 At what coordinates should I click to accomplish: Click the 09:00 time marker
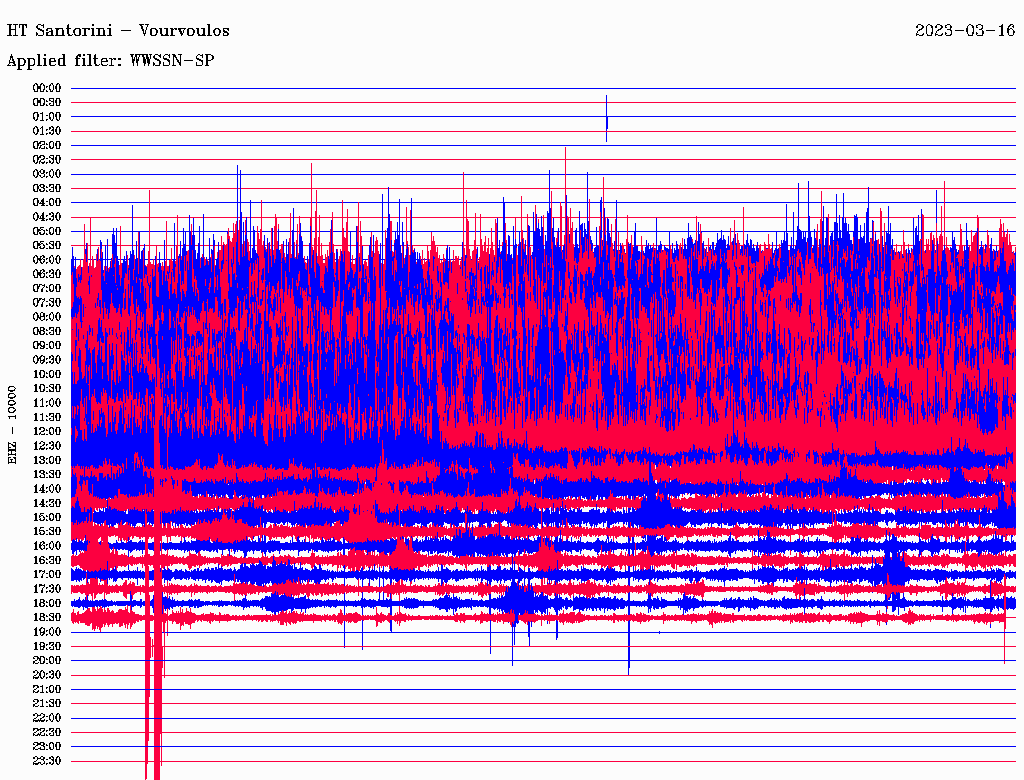click(47, 345)
